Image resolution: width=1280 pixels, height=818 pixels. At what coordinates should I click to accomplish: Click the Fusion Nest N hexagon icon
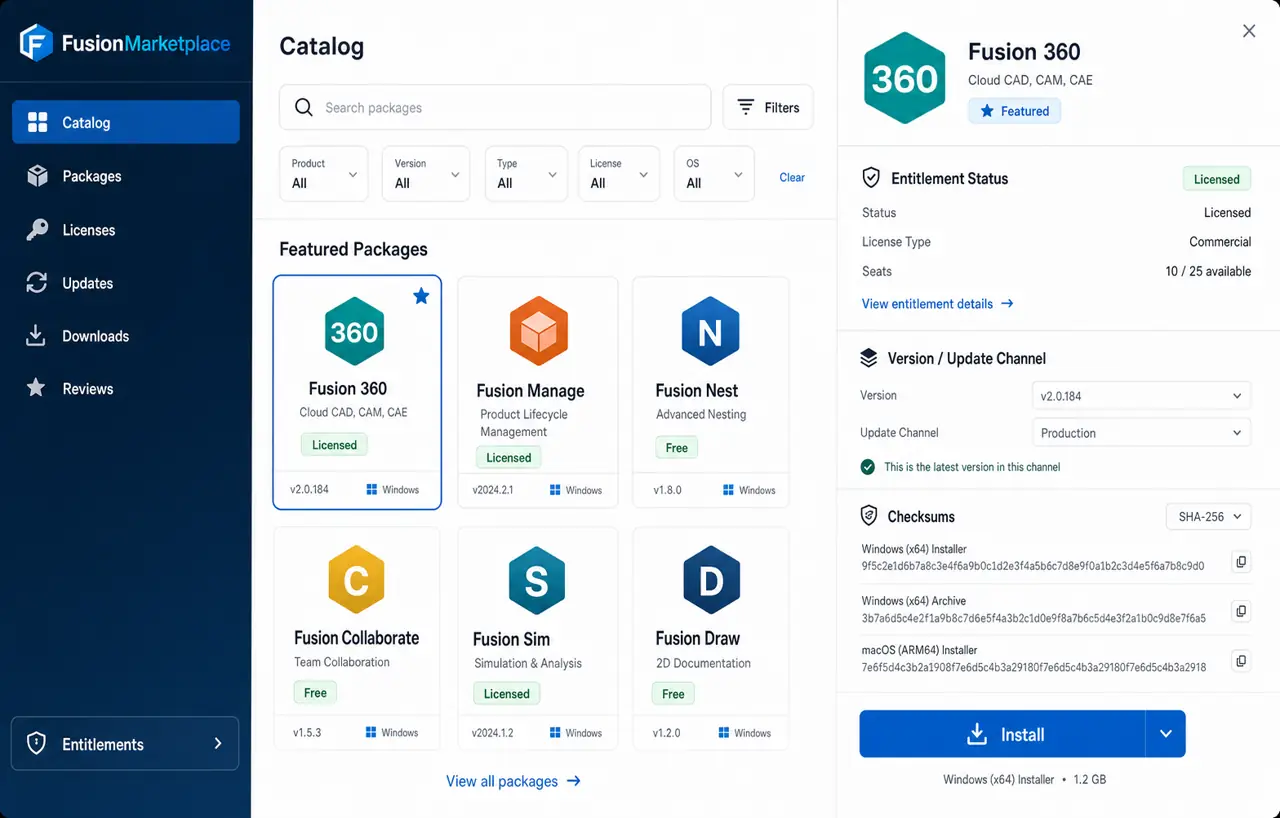click(710, 331)
